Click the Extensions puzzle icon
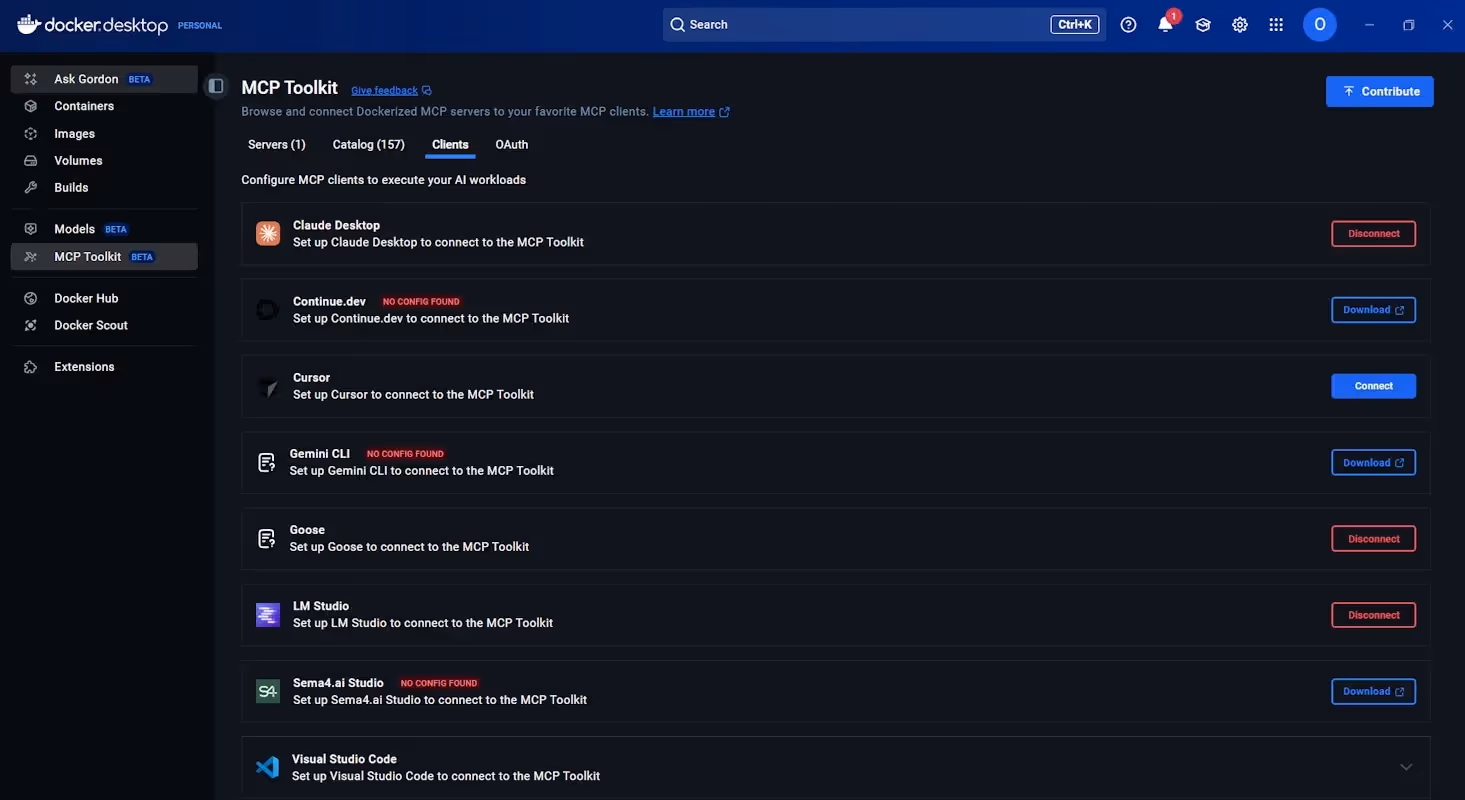 (31, 367)
